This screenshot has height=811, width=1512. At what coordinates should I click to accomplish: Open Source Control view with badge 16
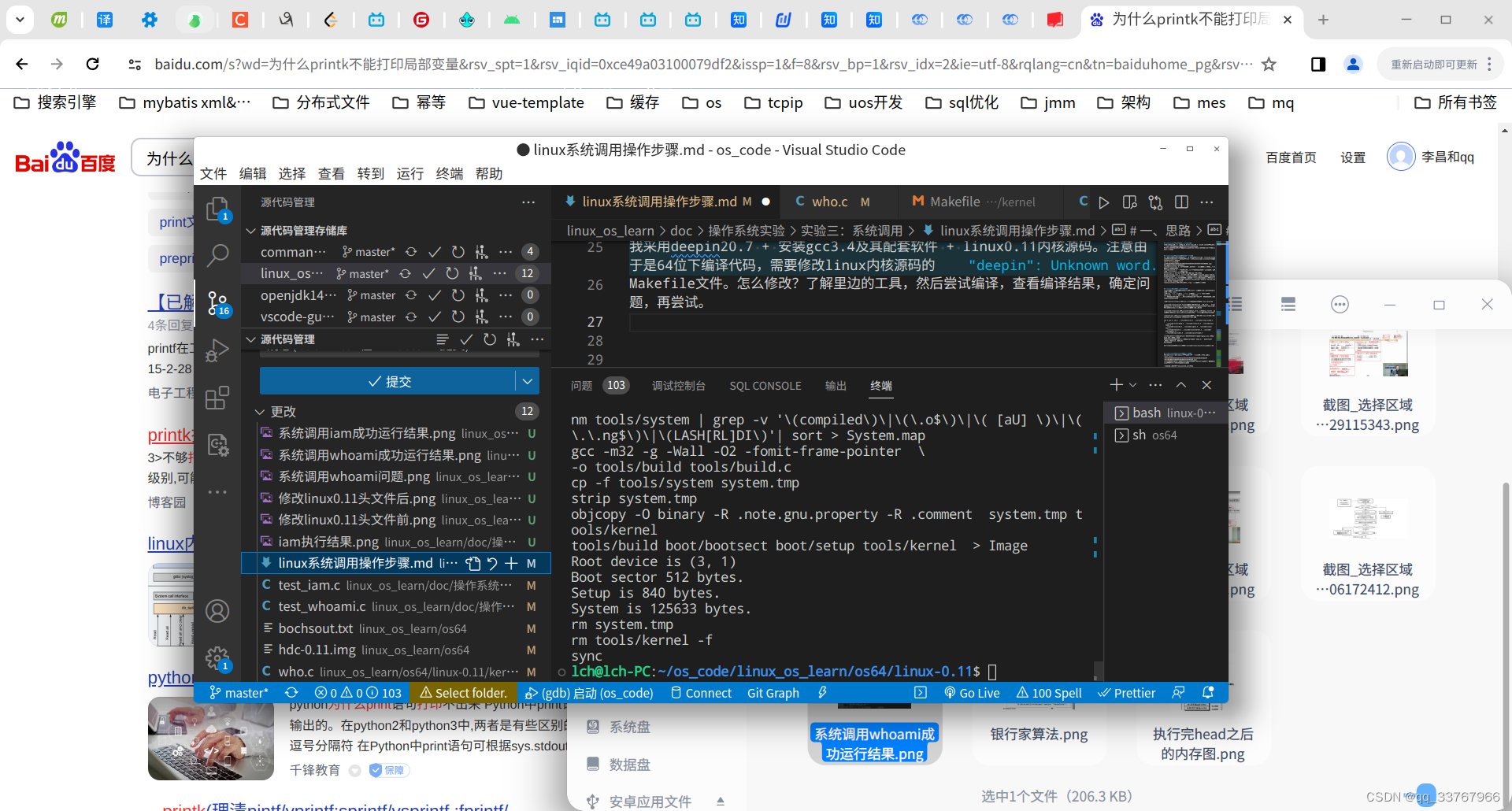click(x=217, y=303)
